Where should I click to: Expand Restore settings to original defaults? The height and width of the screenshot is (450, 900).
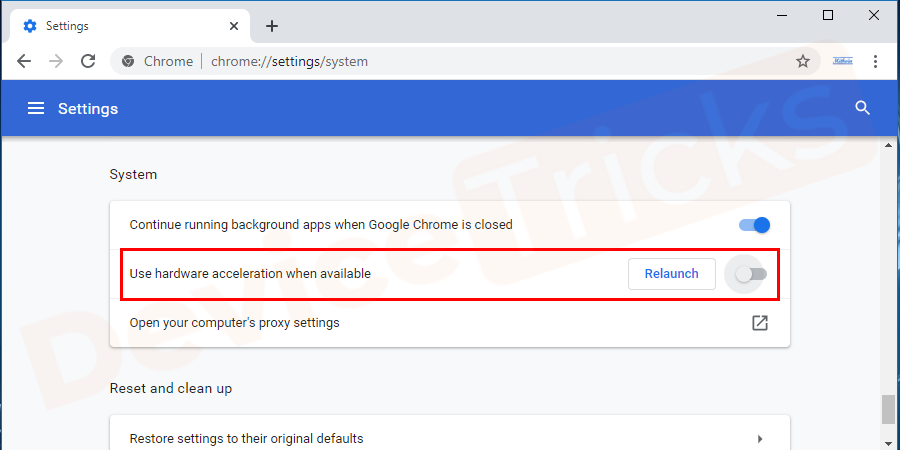pyautogui.click(x=760, y=438)
